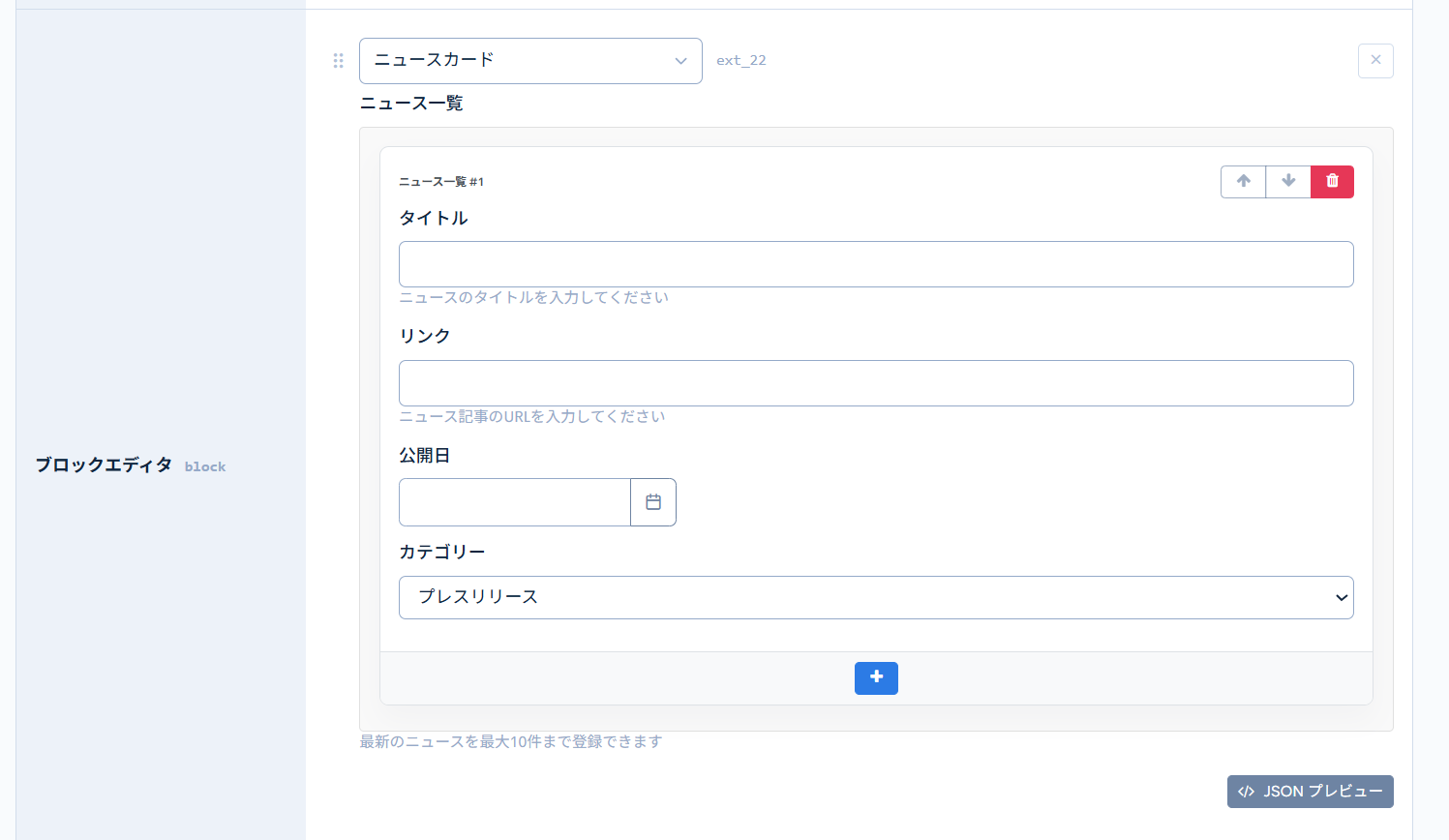Click the drag handle of the ニュースカード block
The height and width of the screenshot is (840, 1449).
click(x=338, y=60)
